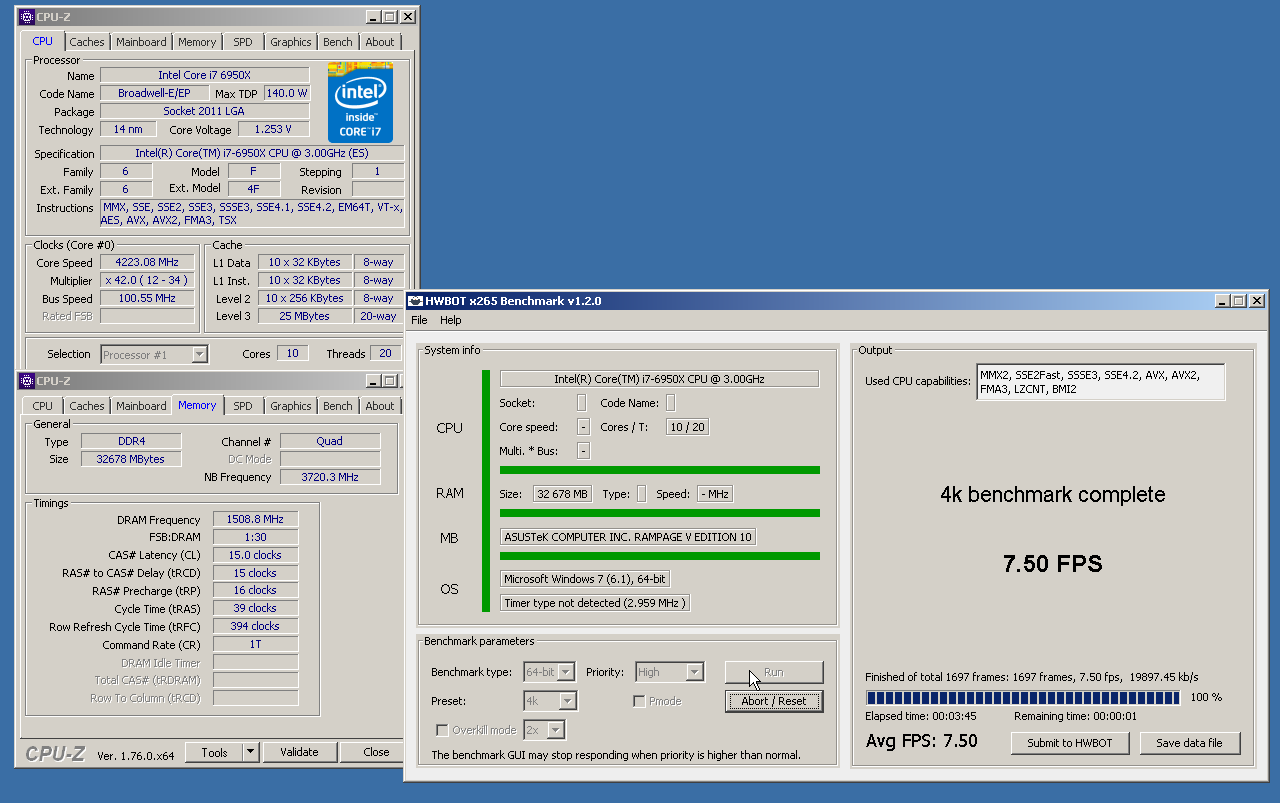The height and width of the screenshot is (803, 1280).
Task: Open the Processor #1 selection dropdown
Action: pos(199,353)
